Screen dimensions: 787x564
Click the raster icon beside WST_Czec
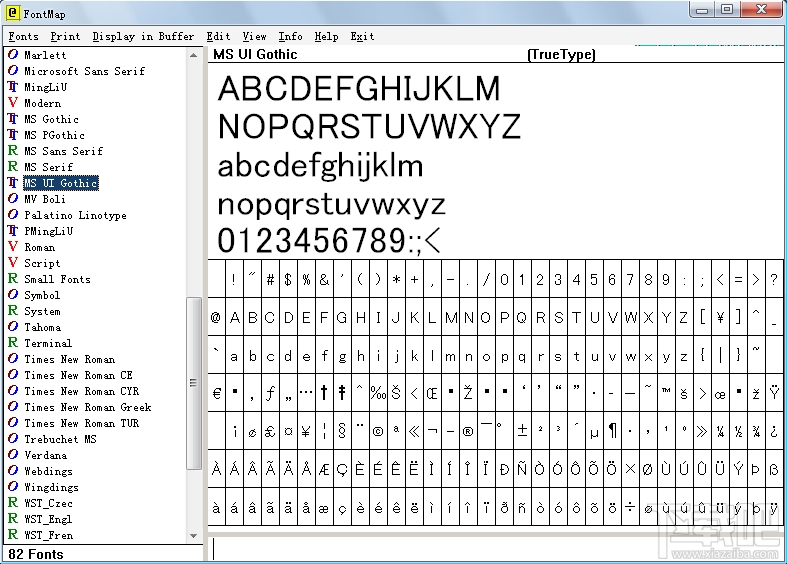[x=13, y=503]
